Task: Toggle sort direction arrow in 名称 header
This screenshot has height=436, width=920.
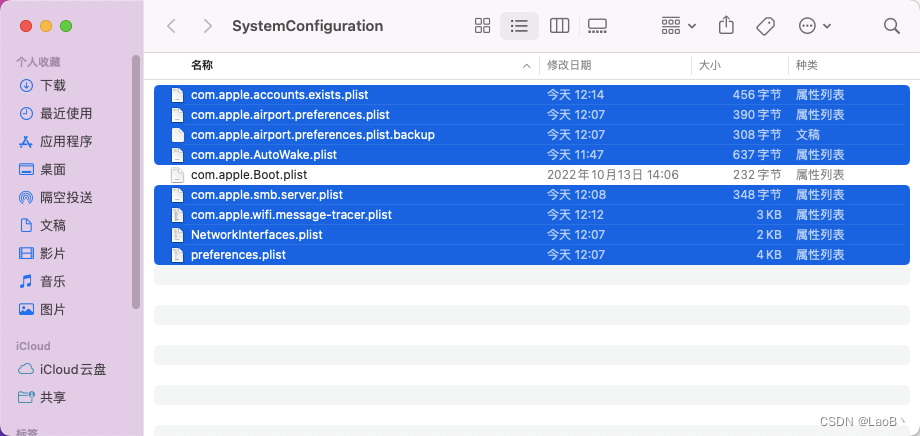Action: pos(527,66)
